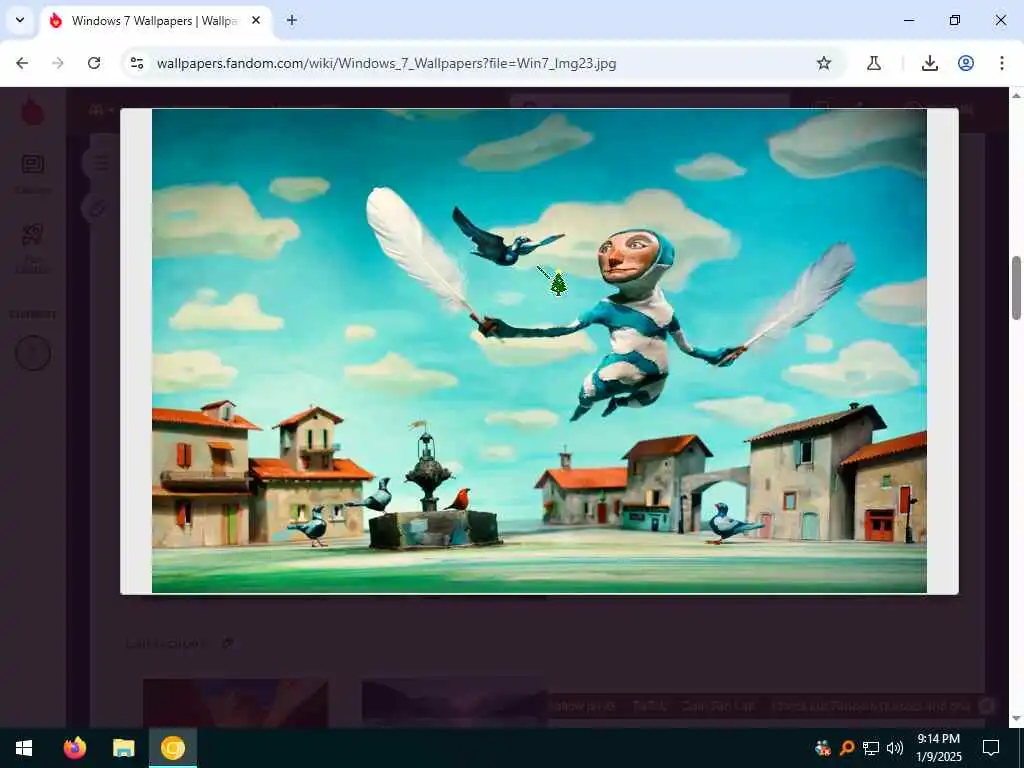Open the Chrome profile avatar menu
This screenshot has width=1024, height=768.
click(966, 63)
